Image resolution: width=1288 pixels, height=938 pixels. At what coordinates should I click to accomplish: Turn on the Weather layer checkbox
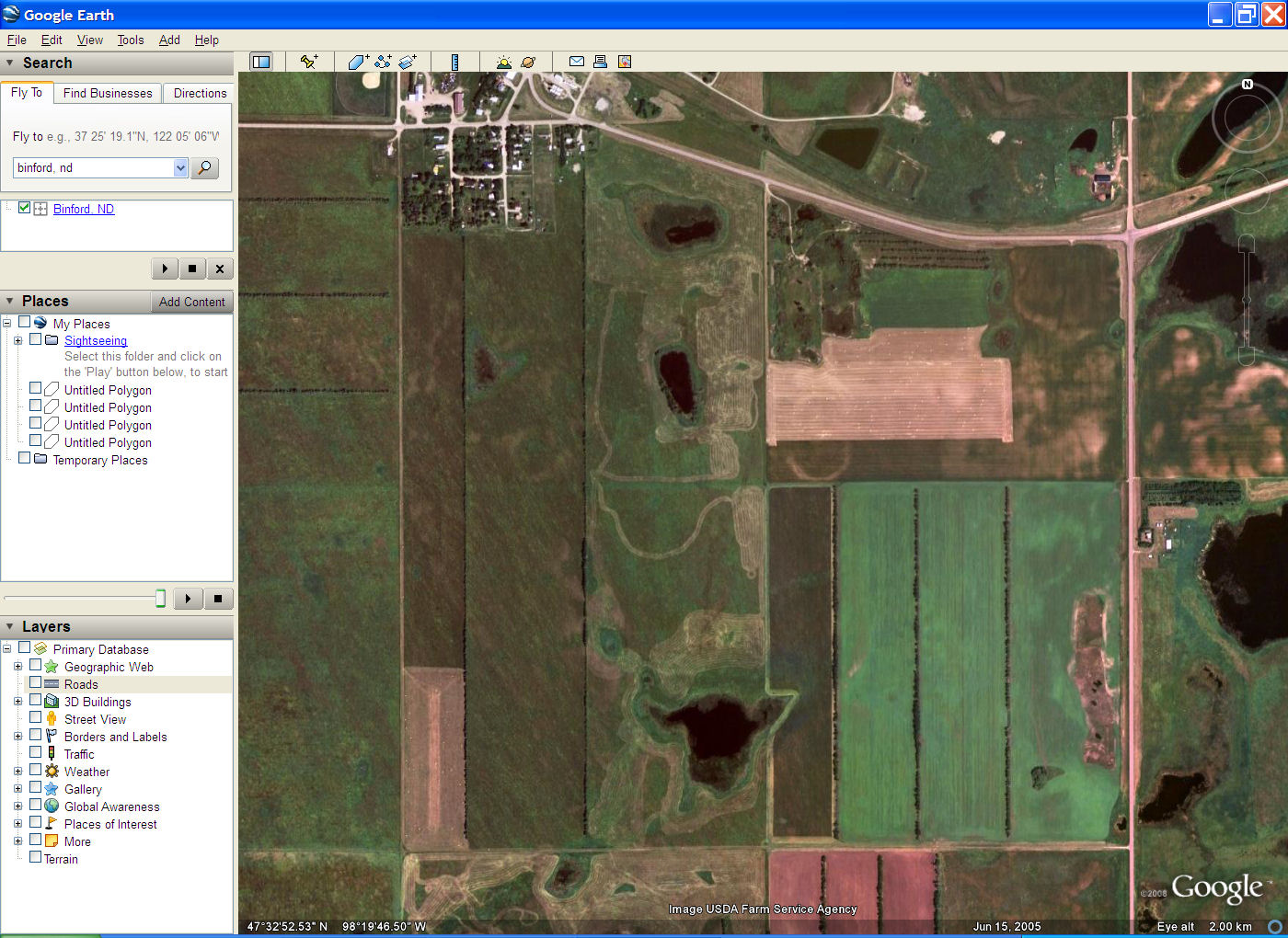[x=35, y=771]
